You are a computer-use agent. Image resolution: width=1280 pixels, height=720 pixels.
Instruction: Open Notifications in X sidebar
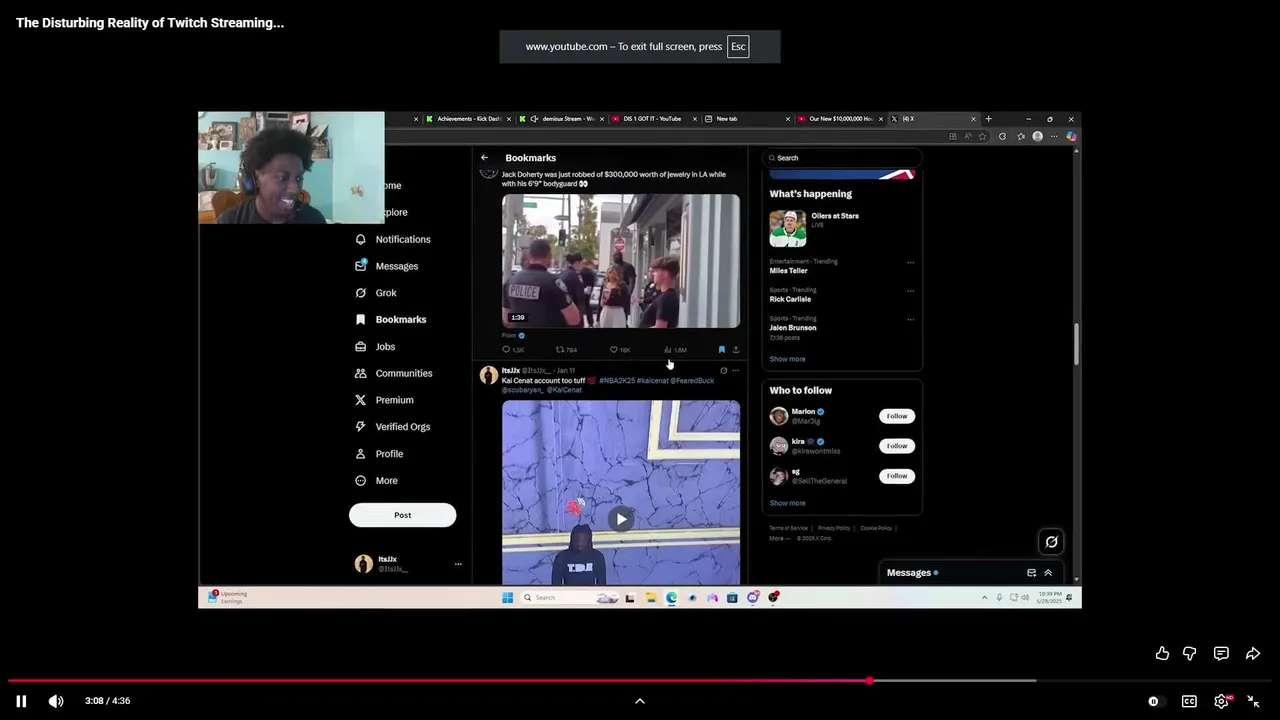393,239
